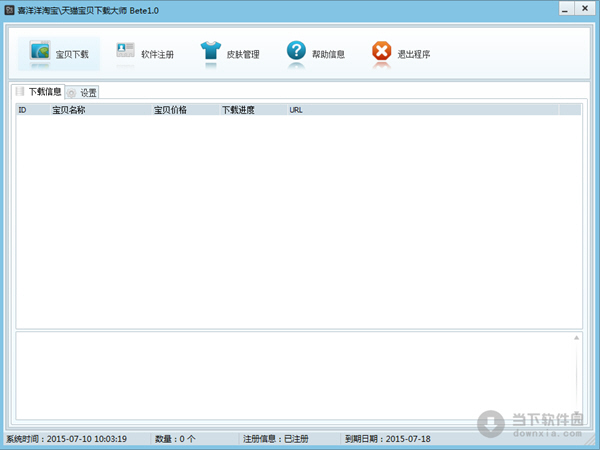Click the 注册信息：已注册 status entry
600x450 pixels.
click(x=276, y=439)
